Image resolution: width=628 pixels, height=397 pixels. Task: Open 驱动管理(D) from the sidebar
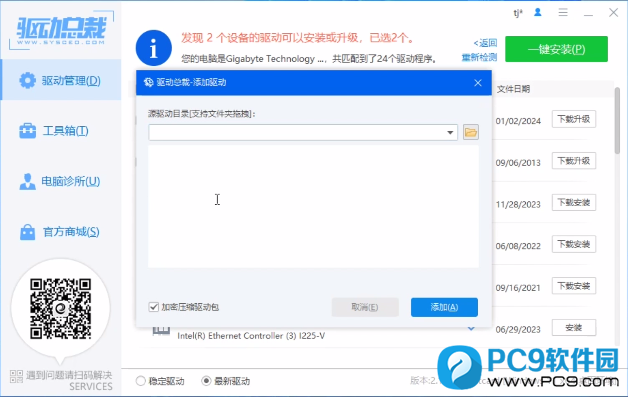point(61,80)
